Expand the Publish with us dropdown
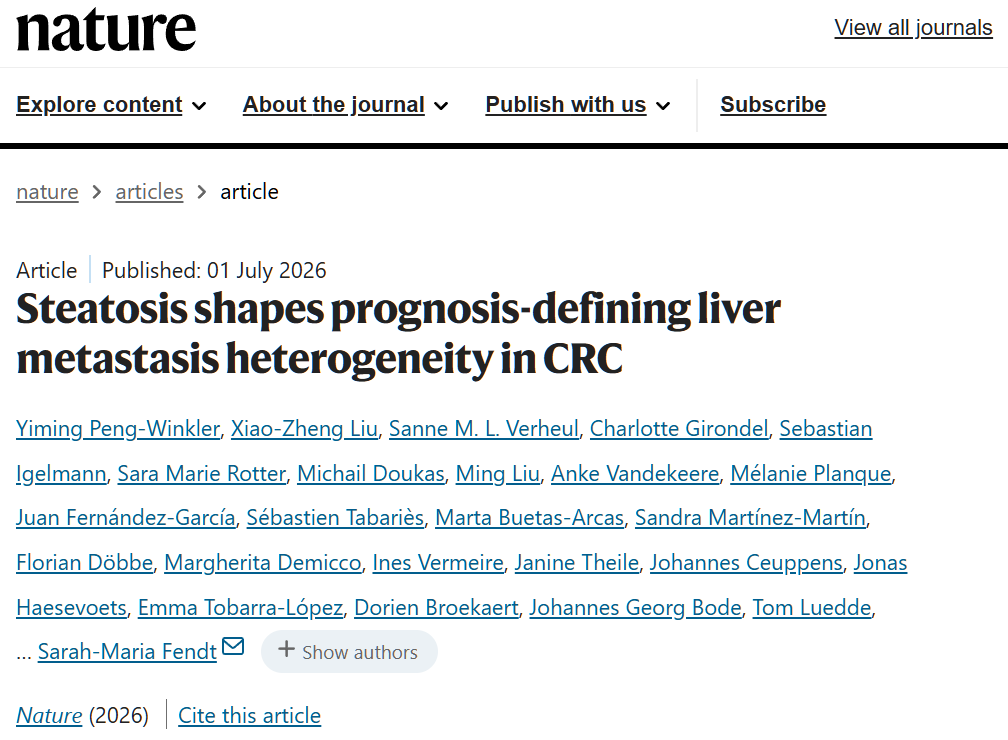Screen dimensions: 1008x740 578,105
